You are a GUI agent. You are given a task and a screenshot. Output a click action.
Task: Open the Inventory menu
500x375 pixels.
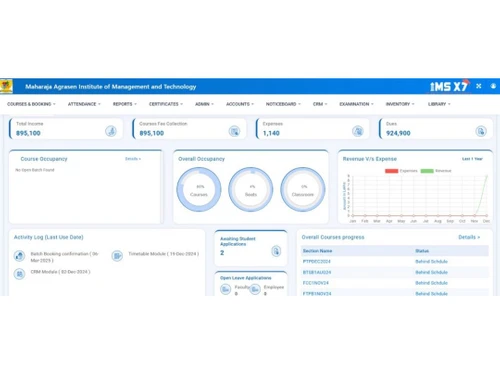[x=400, y=104]
